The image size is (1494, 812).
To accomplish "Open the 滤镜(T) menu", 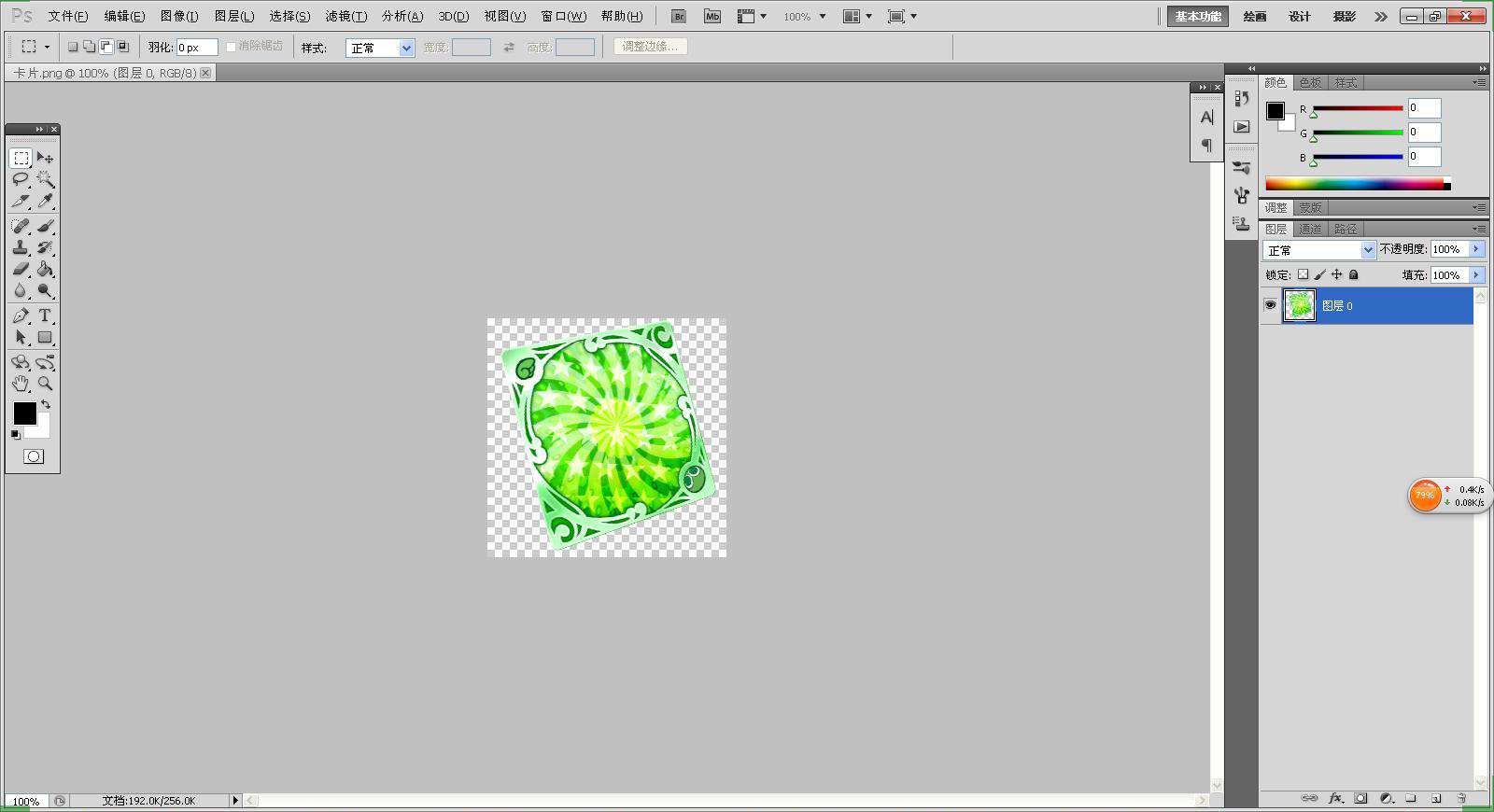I will coord(345,16).
